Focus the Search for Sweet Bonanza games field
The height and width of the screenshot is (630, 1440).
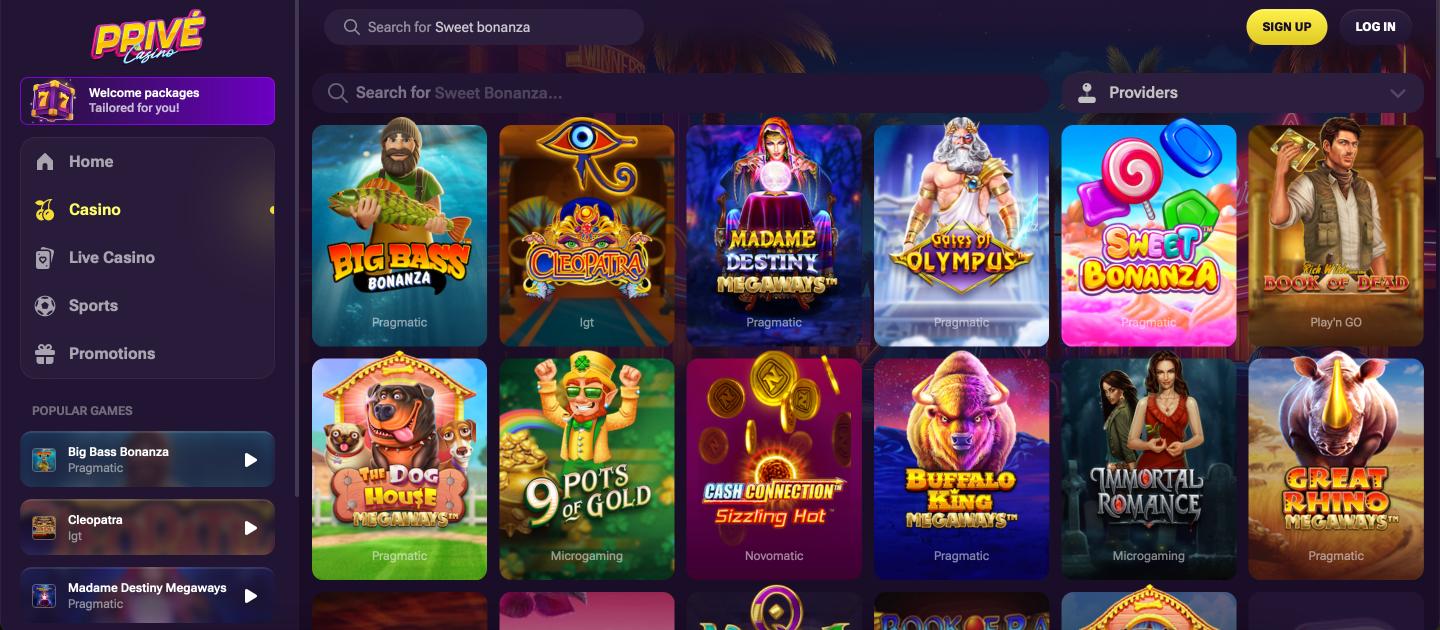(x=680, y=93)
